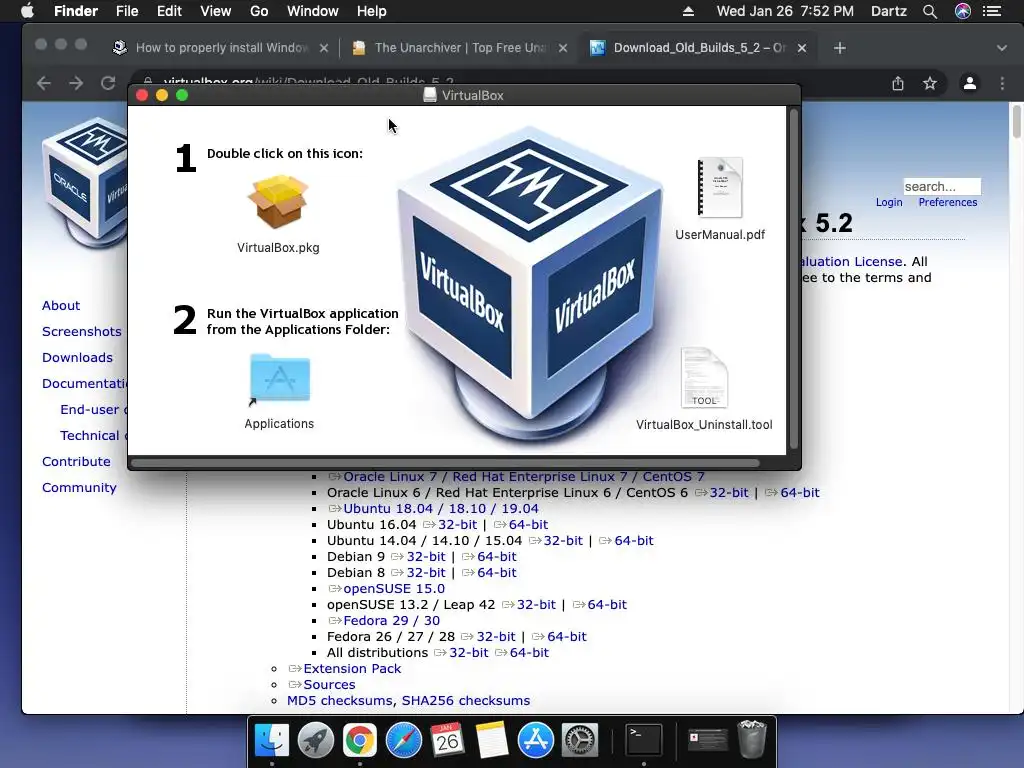Click the Chrome page's vertical scrollbar
Viewport: 1024px width, 768px height.
[1017, 121]
